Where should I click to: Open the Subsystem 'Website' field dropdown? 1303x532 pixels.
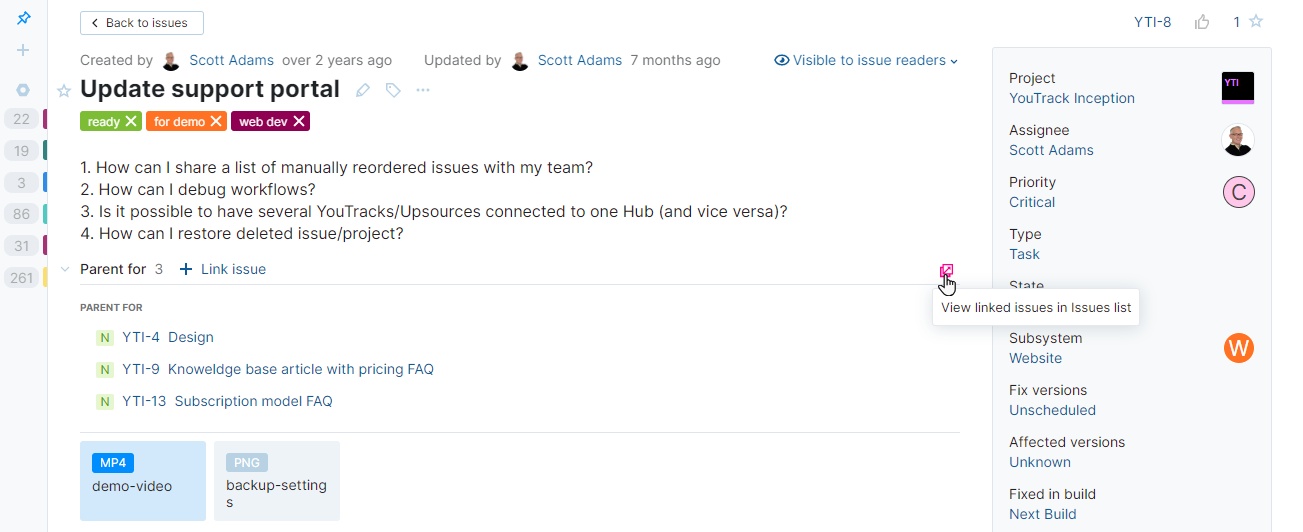click(1035, 358)
